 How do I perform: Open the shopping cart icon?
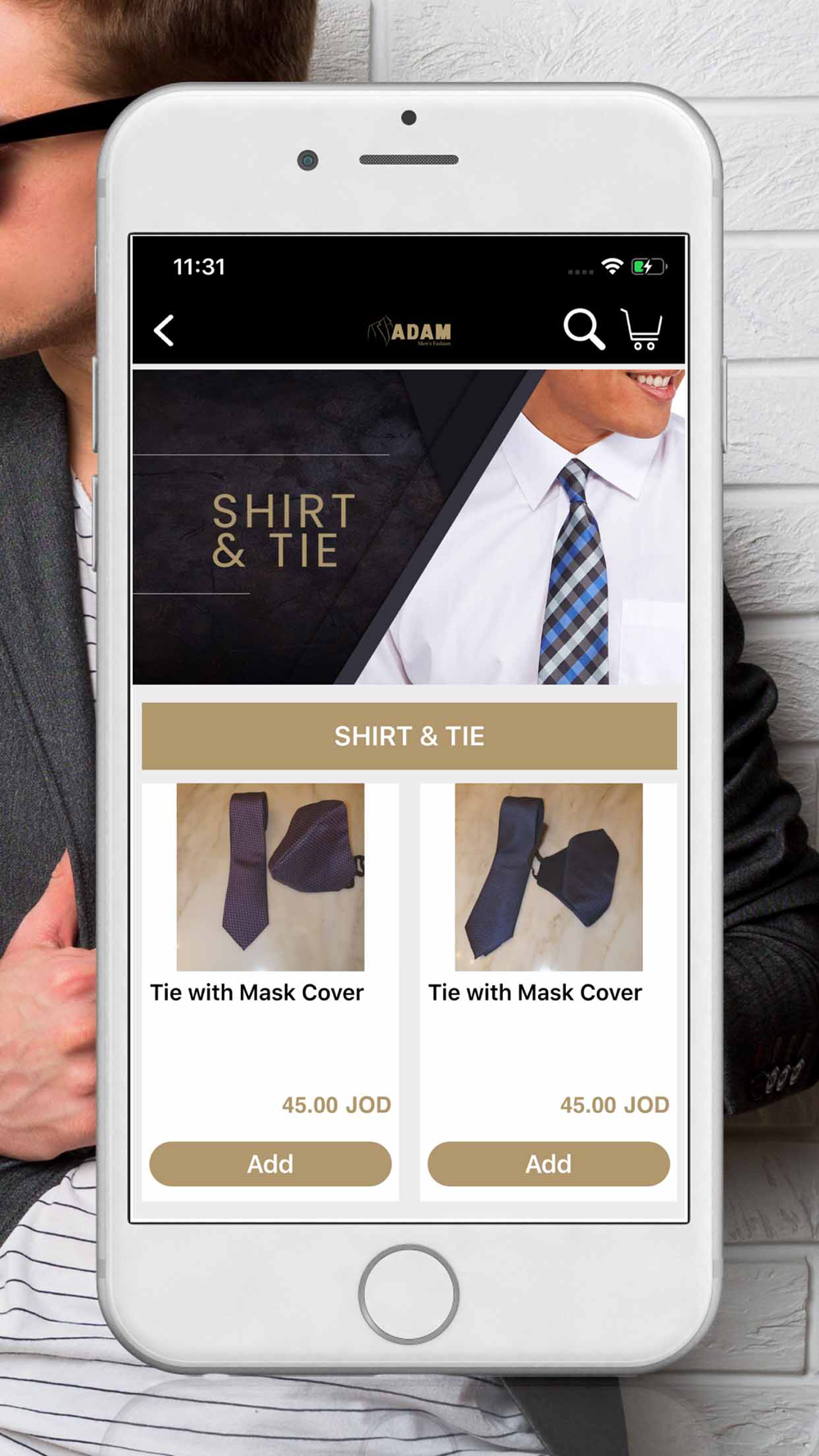[642, 329]
